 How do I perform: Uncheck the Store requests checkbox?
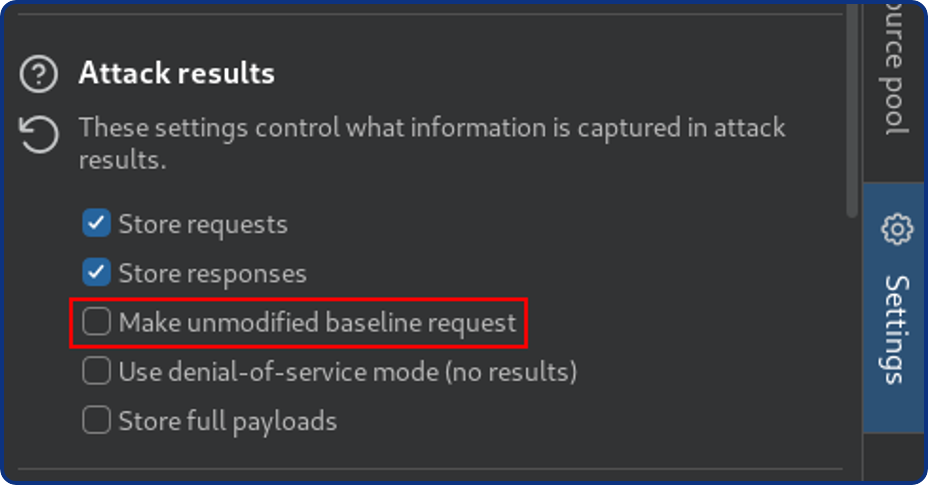click(96, 223)
